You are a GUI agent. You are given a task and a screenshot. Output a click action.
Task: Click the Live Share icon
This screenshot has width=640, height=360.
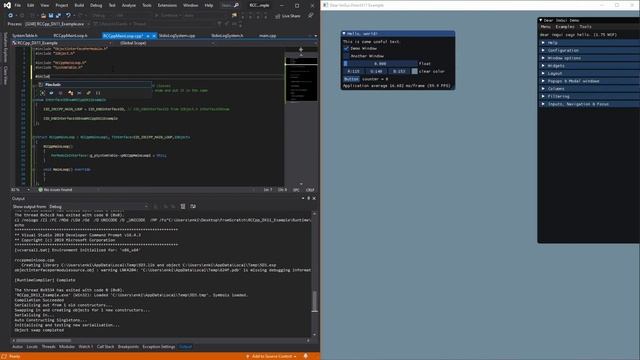coord(278,16)
